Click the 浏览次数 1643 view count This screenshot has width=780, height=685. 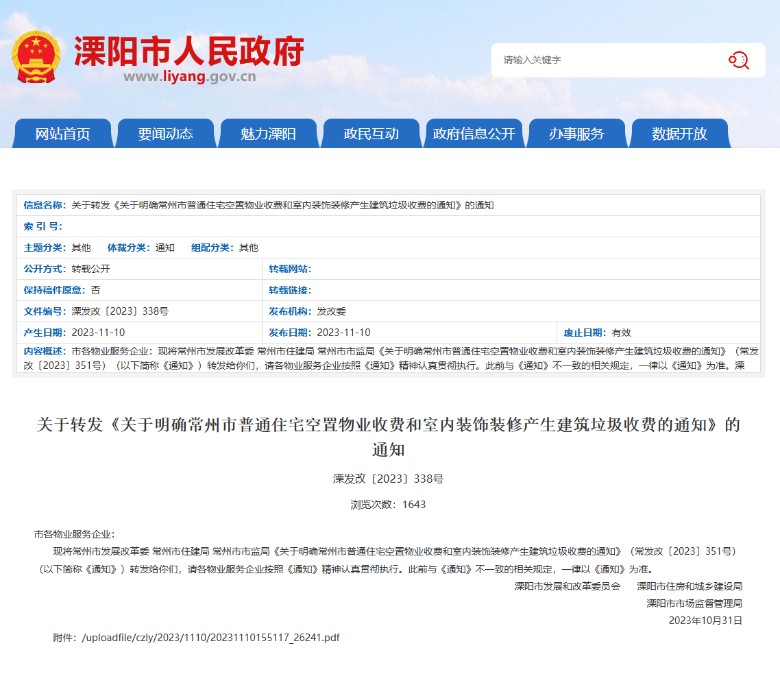pos(388,504)
